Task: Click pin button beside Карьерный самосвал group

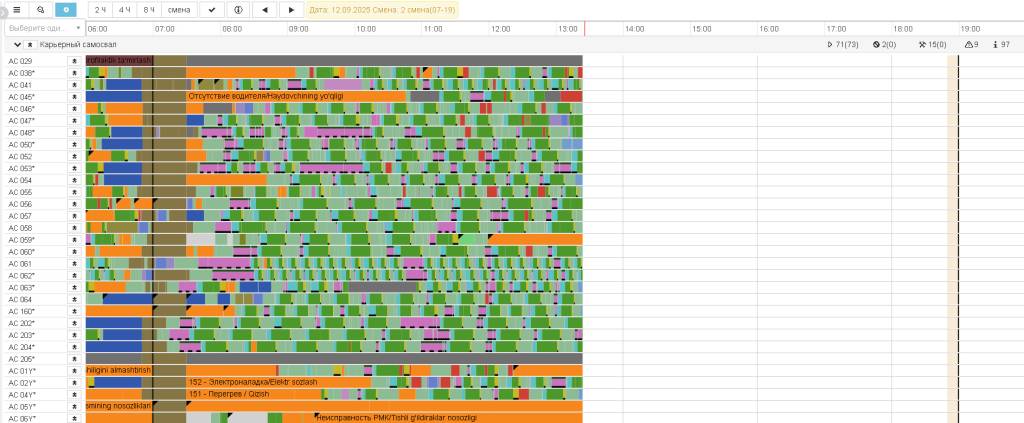Action: click(30, 45)
